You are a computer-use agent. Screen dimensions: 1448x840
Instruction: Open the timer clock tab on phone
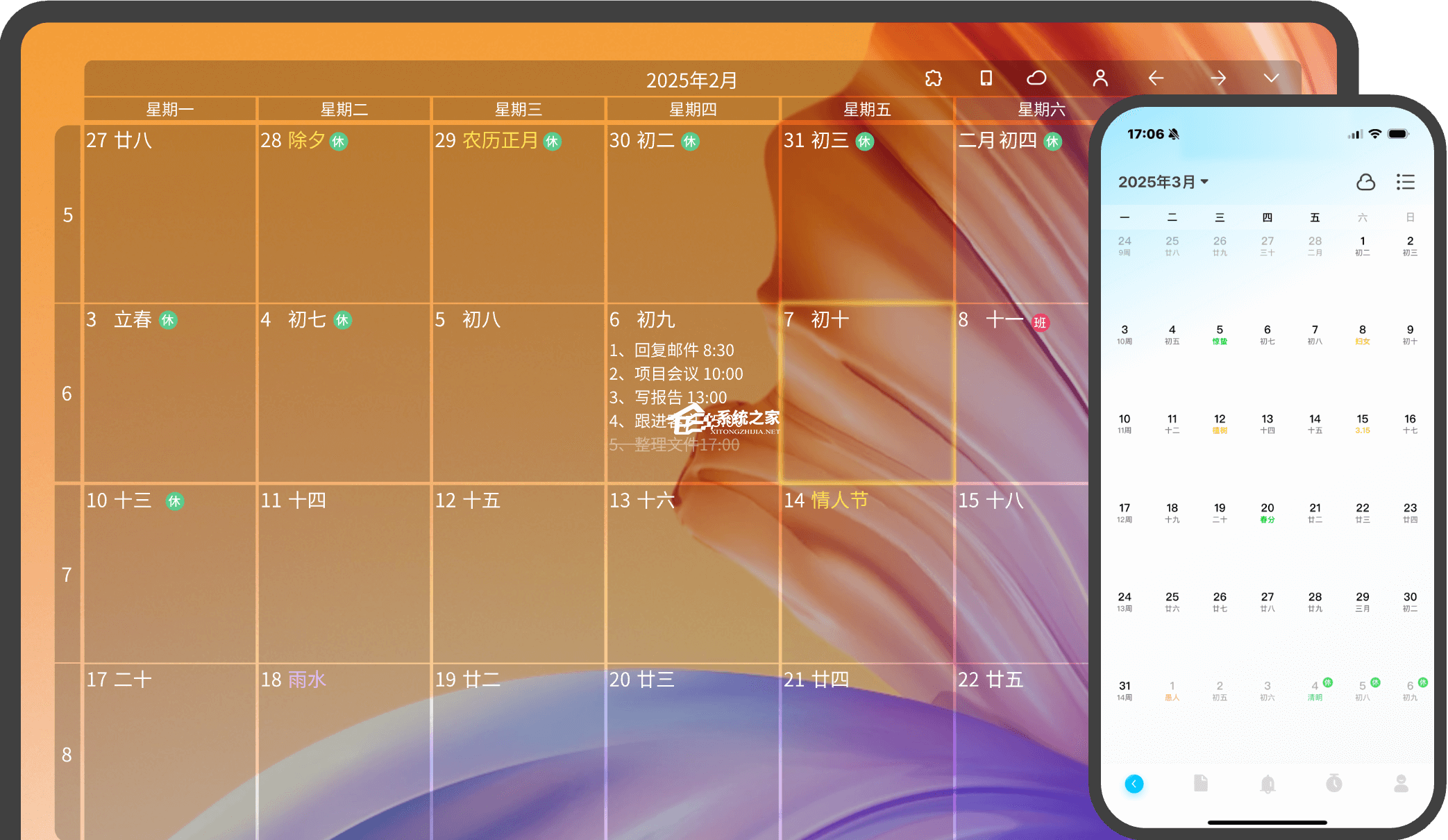[1334, 783]
